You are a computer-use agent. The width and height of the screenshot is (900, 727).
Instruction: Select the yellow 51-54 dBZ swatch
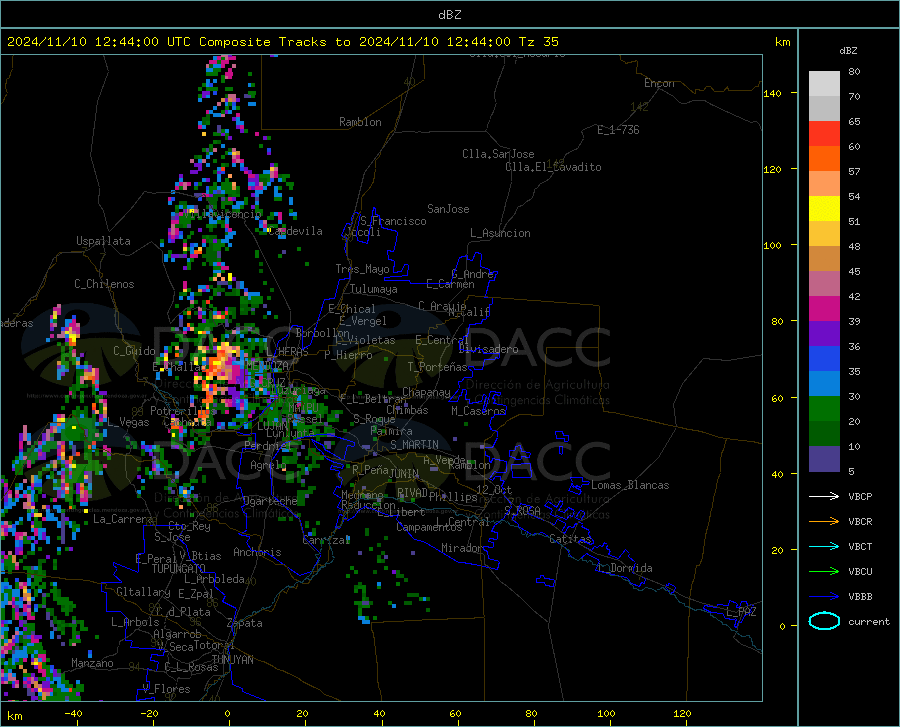click(x=824, y=209)
